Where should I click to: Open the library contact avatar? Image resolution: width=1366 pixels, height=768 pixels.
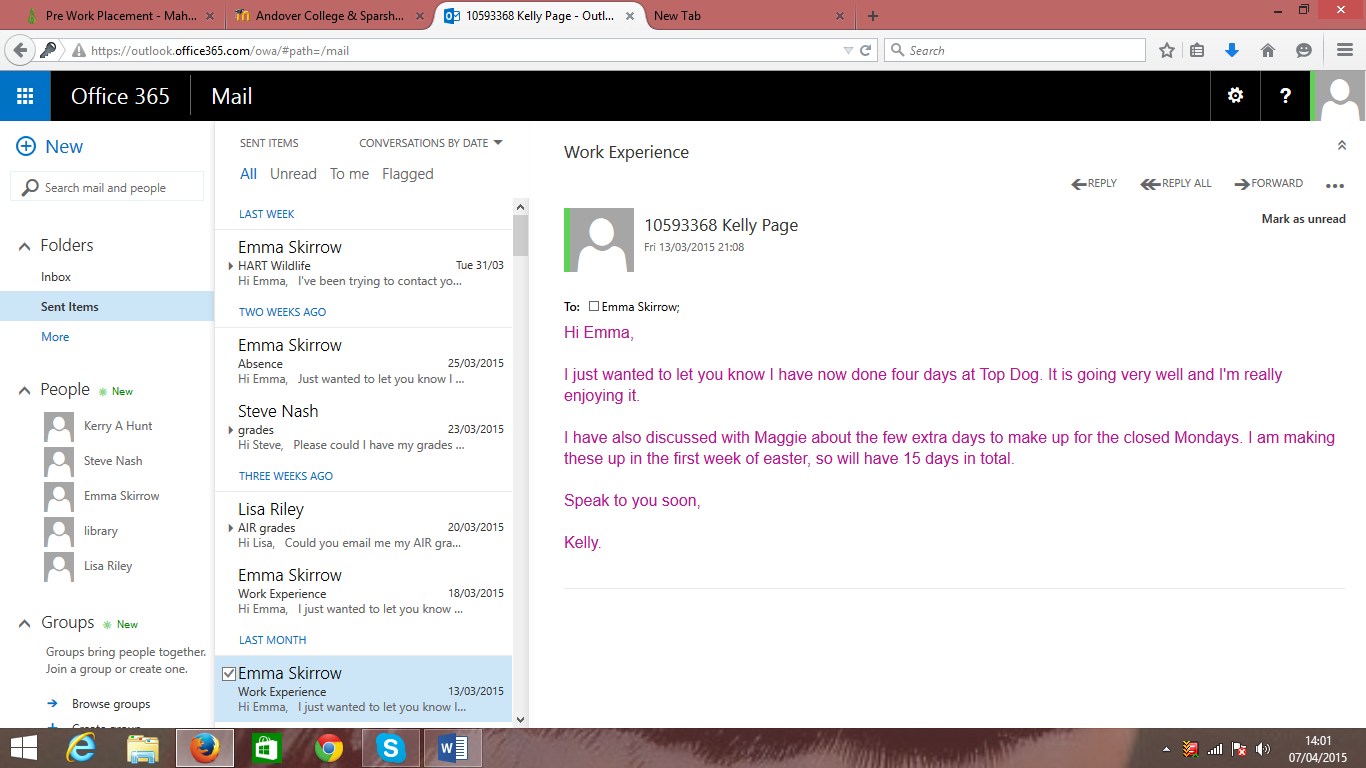point(59,531)
